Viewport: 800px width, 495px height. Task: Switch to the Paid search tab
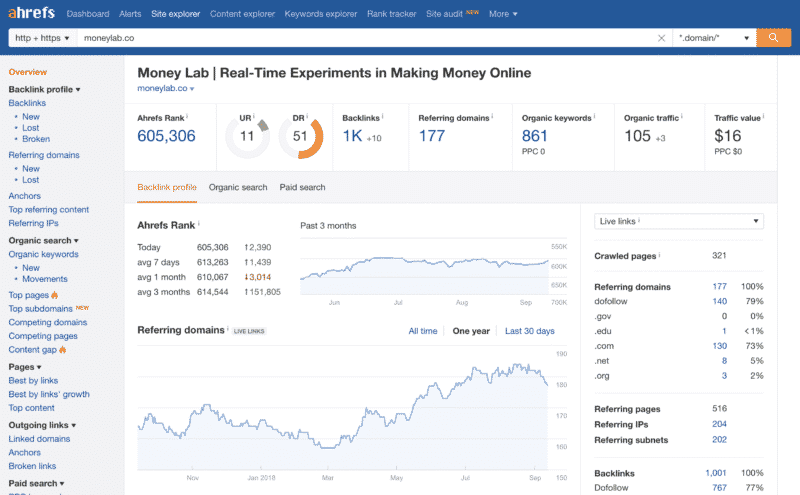tap(302, 187)
